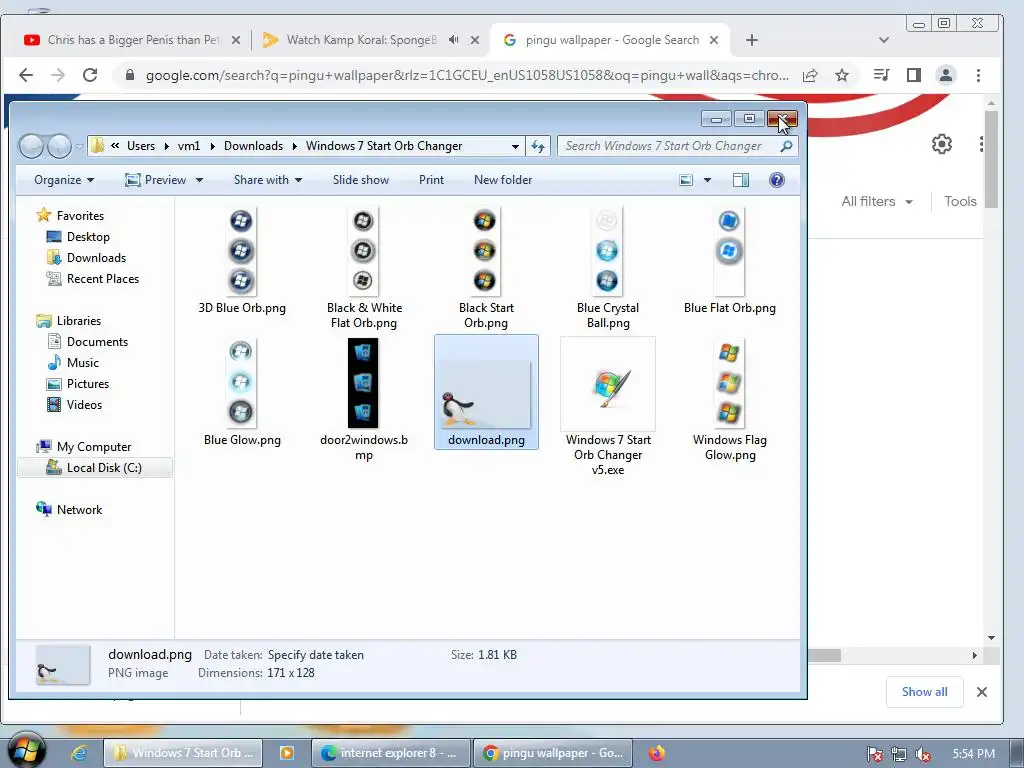Select Blue Crystal Ball.png file
This screenshot has height=768, width=1024.
coord(607,268)
